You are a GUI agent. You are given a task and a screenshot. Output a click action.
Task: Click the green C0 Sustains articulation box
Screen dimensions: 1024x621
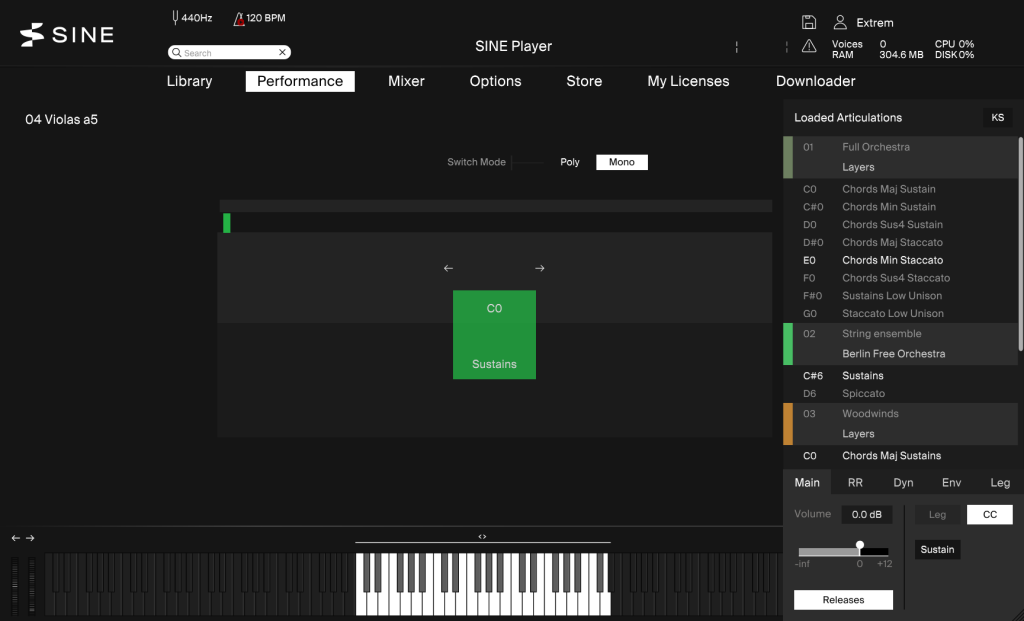tap(494, 334)
